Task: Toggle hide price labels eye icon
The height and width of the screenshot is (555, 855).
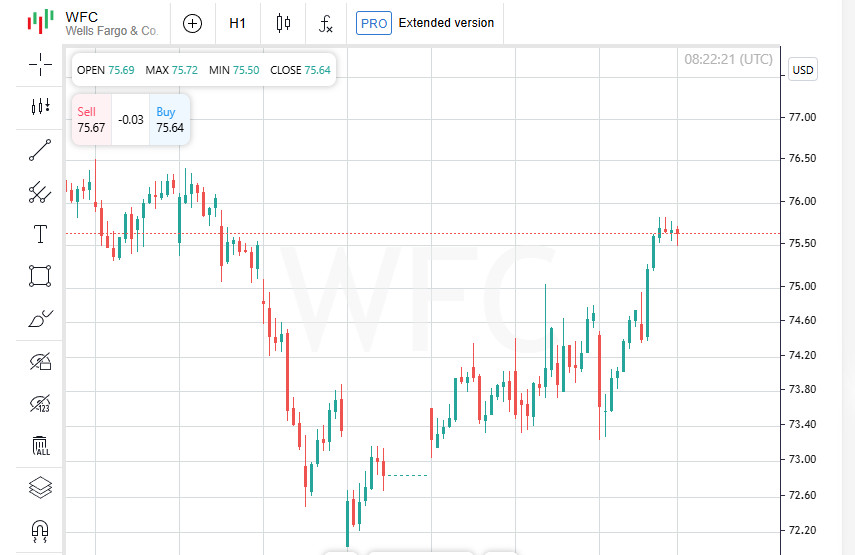Action: 40,403
